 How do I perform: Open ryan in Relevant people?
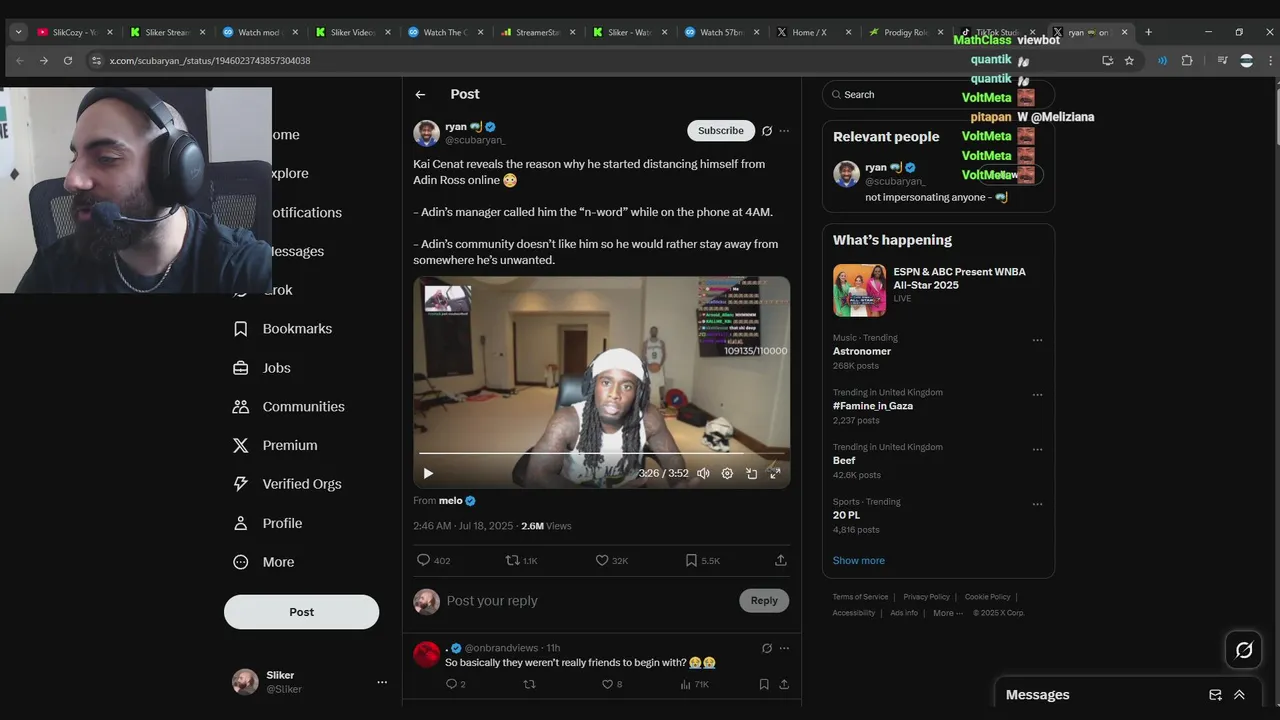pyautogui.click(x=876, y=168)
